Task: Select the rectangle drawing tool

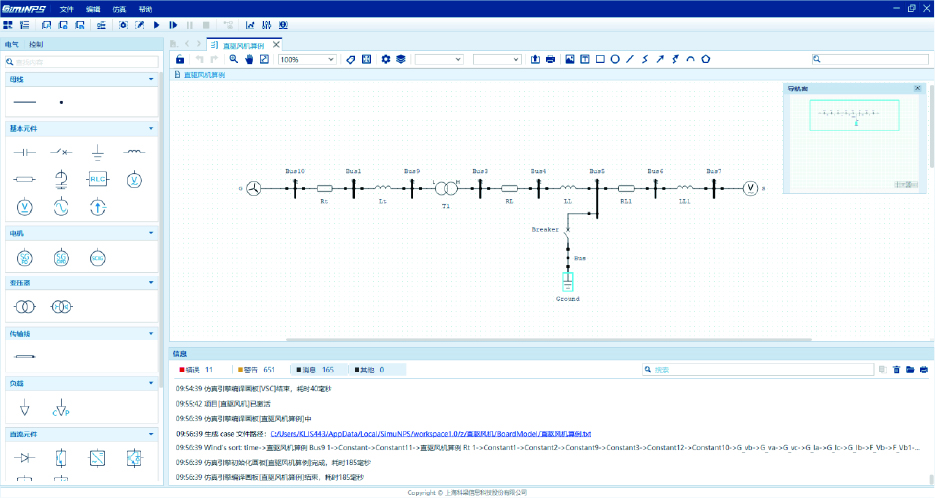Action: [x=600, y=60]
